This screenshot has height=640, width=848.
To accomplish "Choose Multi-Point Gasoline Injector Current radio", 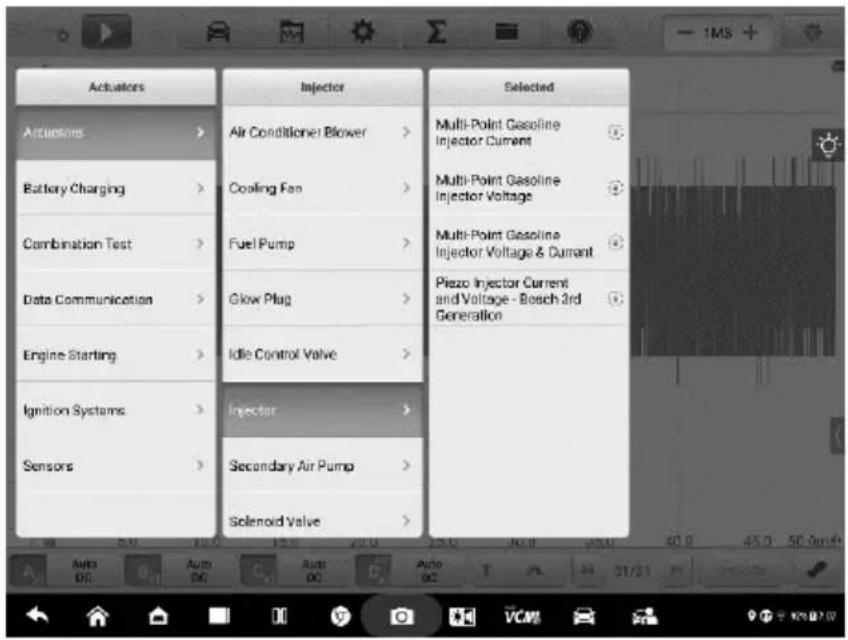I will pyautogui.click(x=615, y=133).
